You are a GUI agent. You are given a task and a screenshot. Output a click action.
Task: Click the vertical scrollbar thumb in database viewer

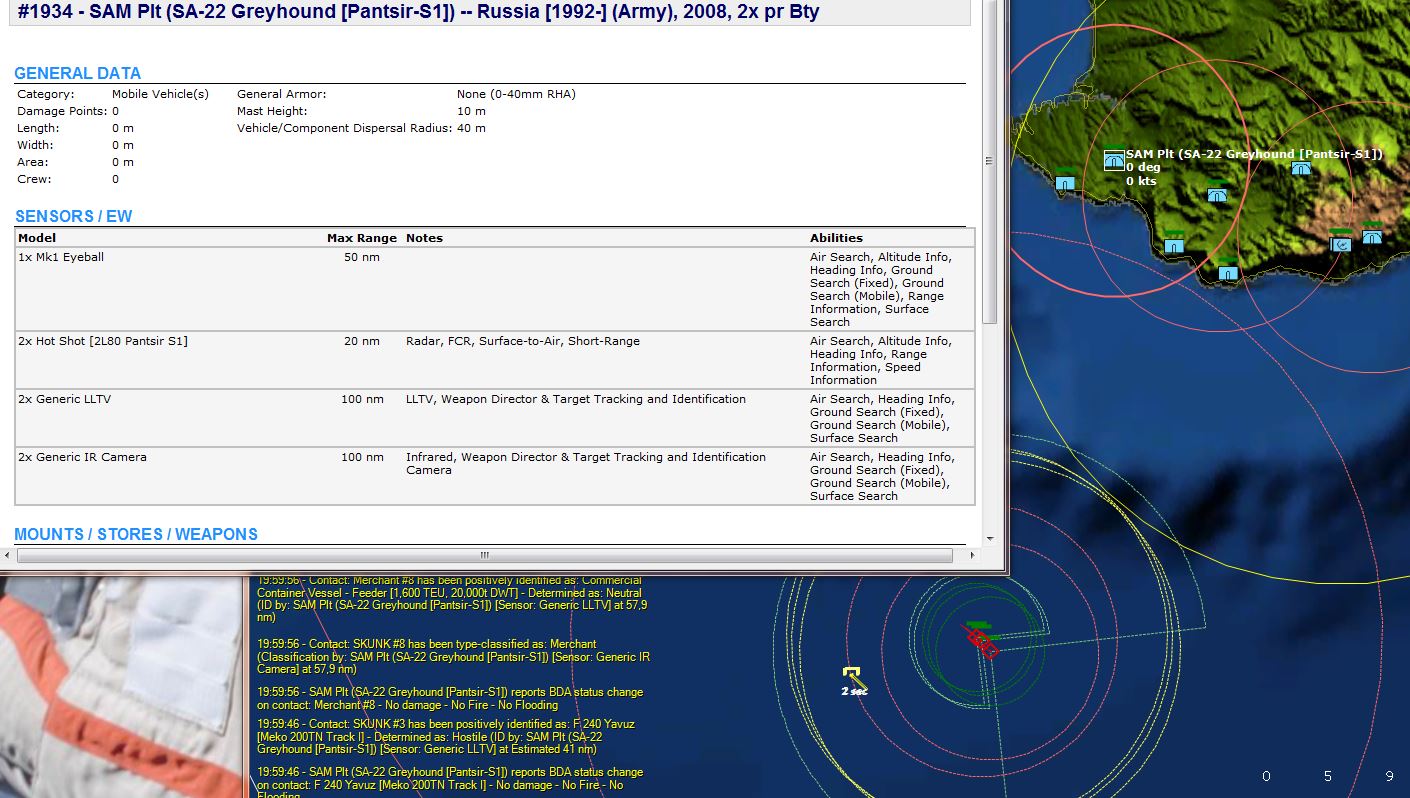(989, 160)
